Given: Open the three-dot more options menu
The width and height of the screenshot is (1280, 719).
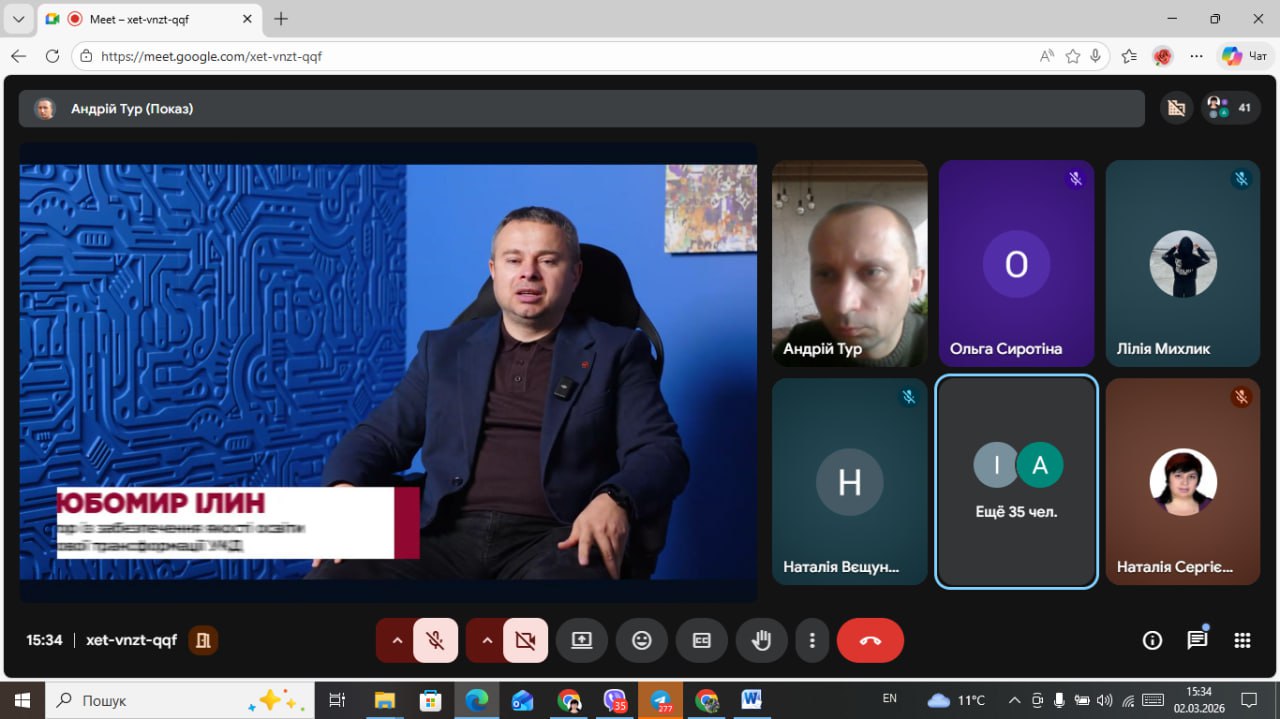Looking at the screenshot, I should (813, 641).
